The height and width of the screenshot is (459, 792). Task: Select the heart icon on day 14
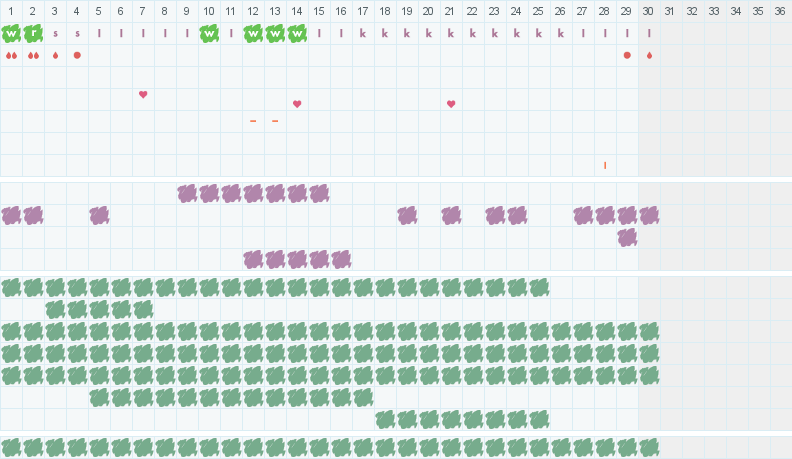tap(297, 104)
